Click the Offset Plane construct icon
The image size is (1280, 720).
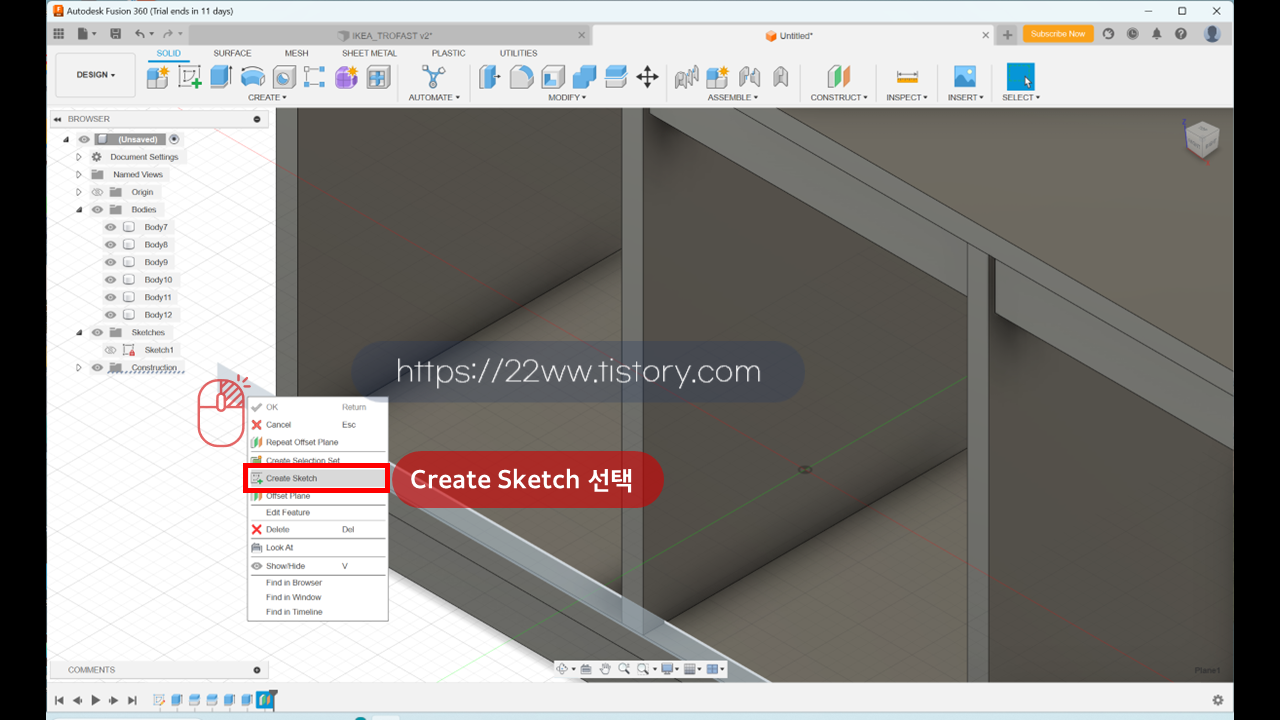point(838,77)
